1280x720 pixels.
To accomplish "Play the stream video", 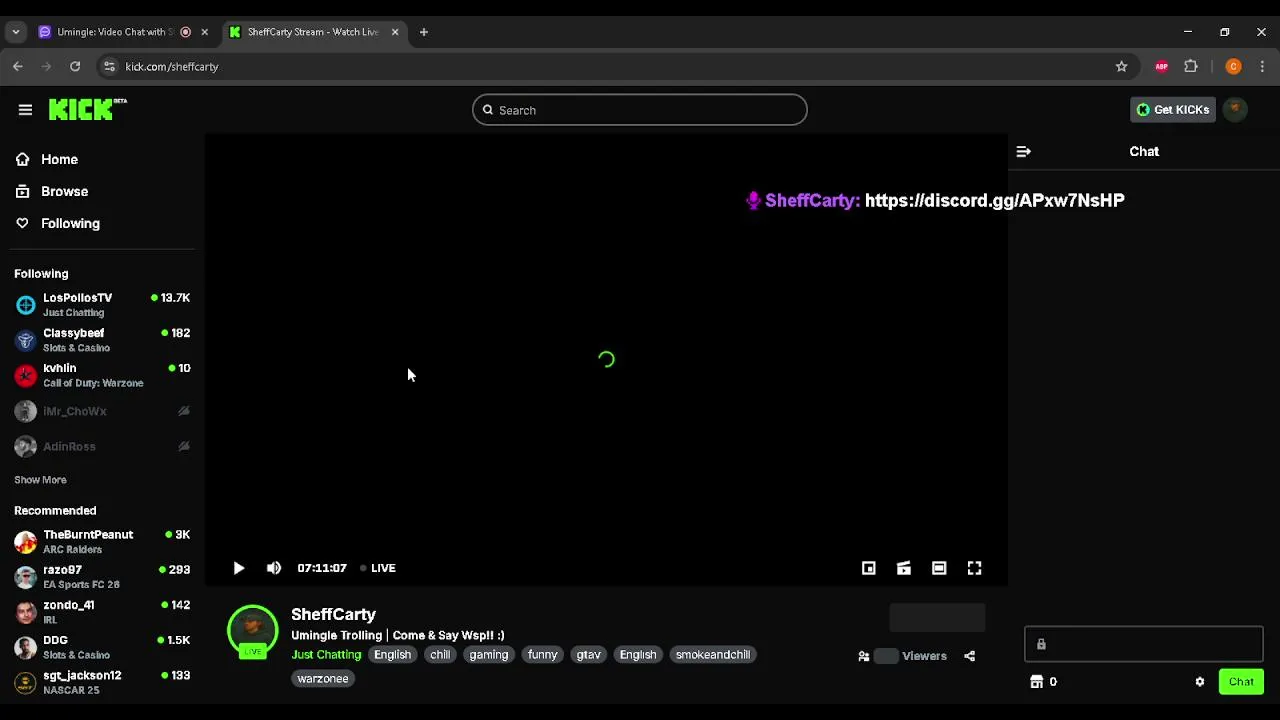I will click(238, 568).
